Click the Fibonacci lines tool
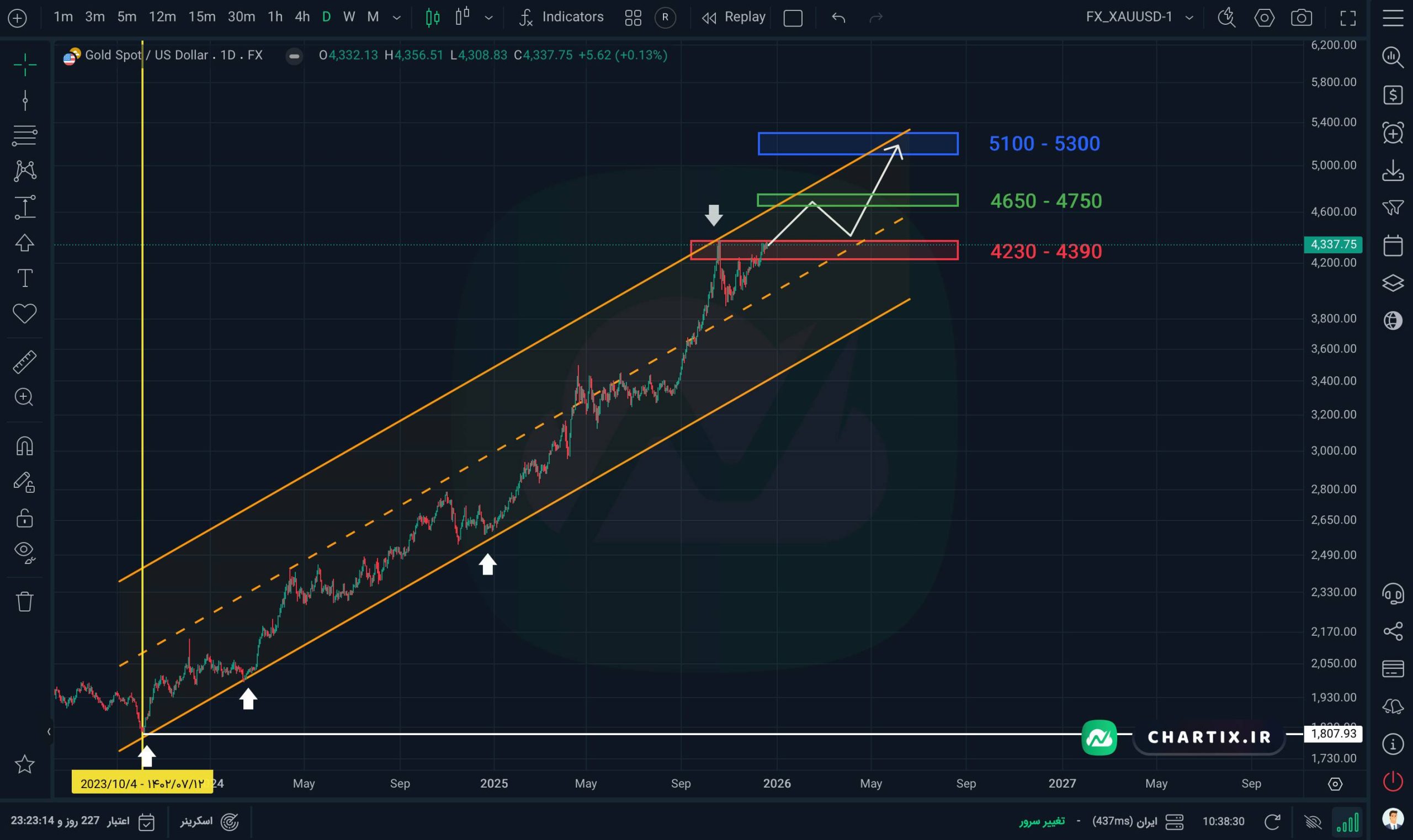 [x=25, y=136]
